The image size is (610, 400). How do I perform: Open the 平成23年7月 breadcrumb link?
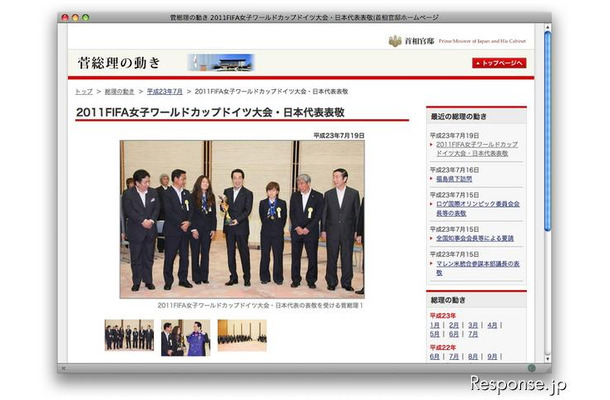click(165, 91)
